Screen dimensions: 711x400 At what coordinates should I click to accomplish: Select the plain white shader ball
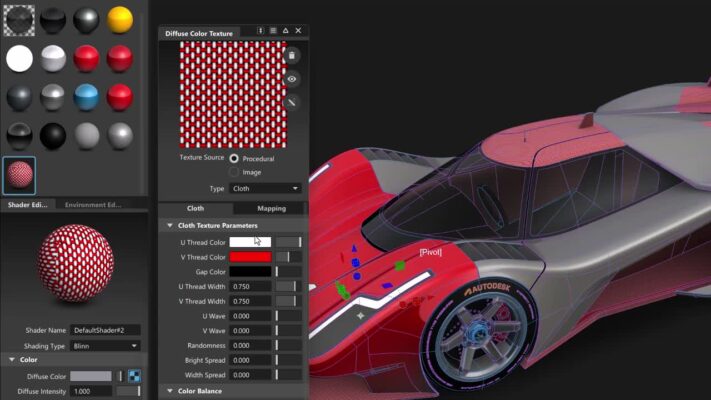19,59
